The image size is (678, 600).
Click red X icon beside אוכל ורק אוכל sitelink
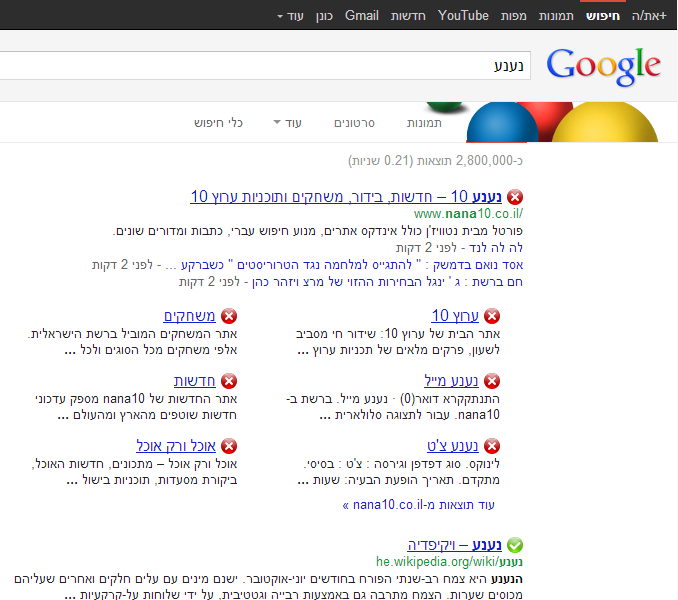pos(229,446)
